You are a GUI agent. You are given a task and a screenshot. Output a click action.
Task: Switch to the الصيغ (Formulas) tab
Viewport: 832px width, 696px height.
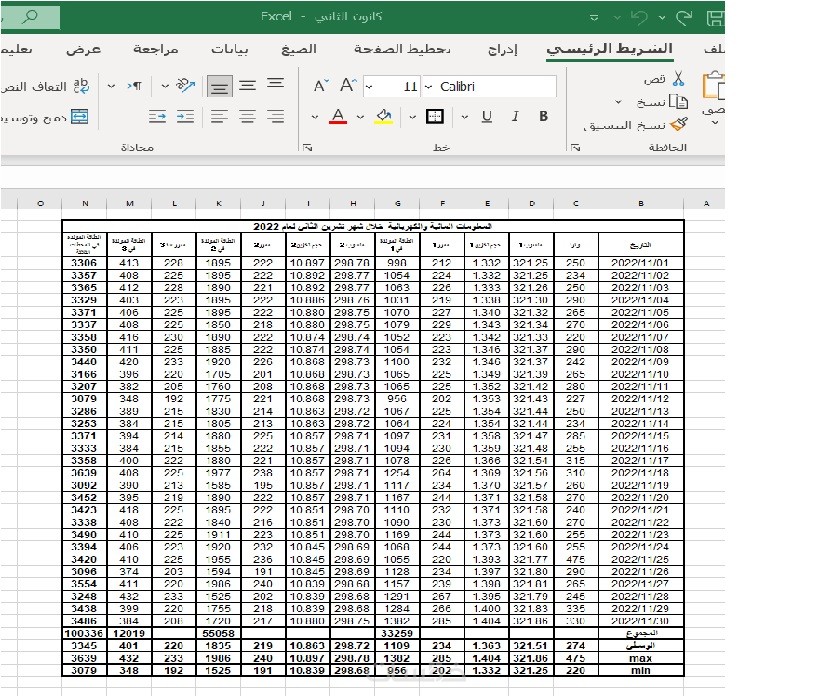(x=299, y=49)
